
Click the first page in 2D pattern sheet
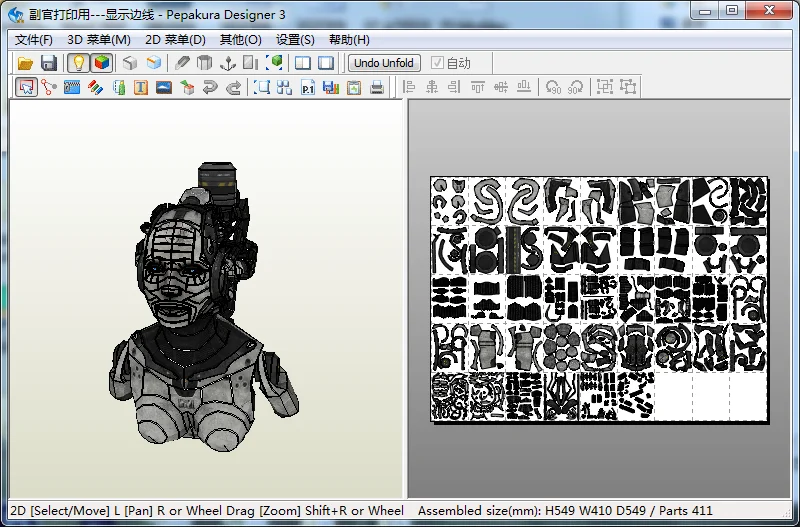[450, 201]
